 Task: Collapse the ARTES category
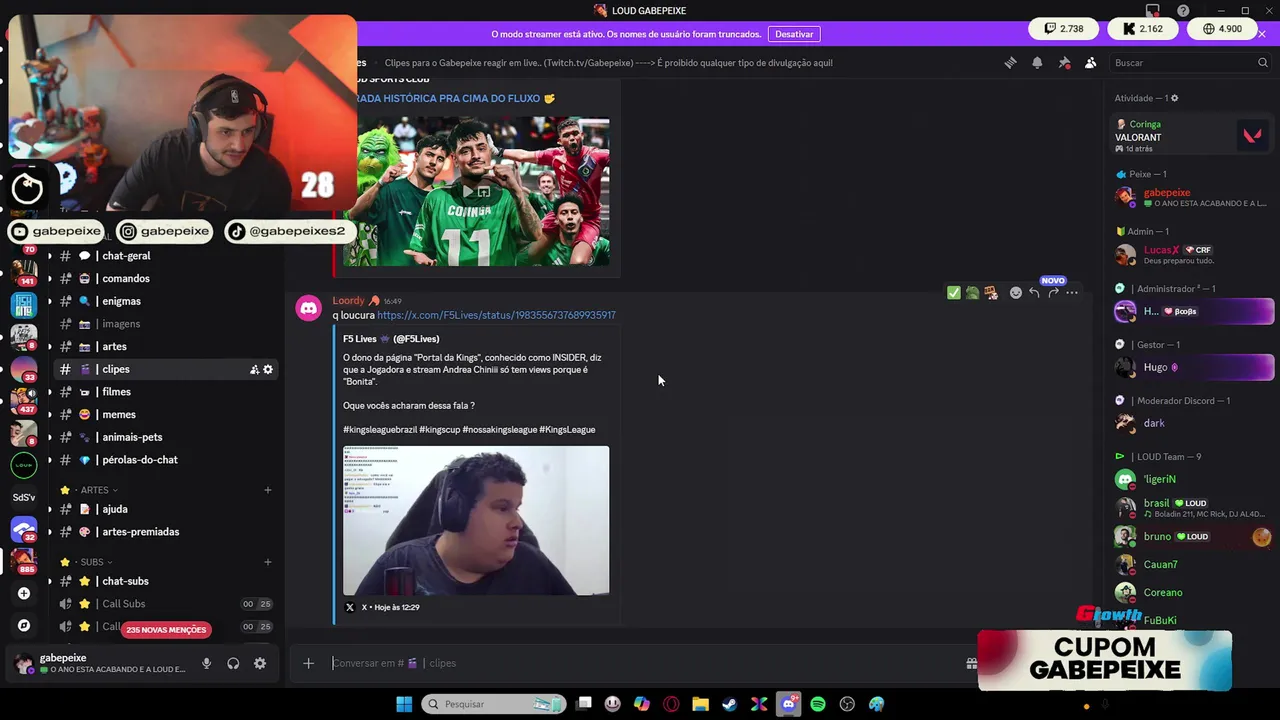click(95, 490)
